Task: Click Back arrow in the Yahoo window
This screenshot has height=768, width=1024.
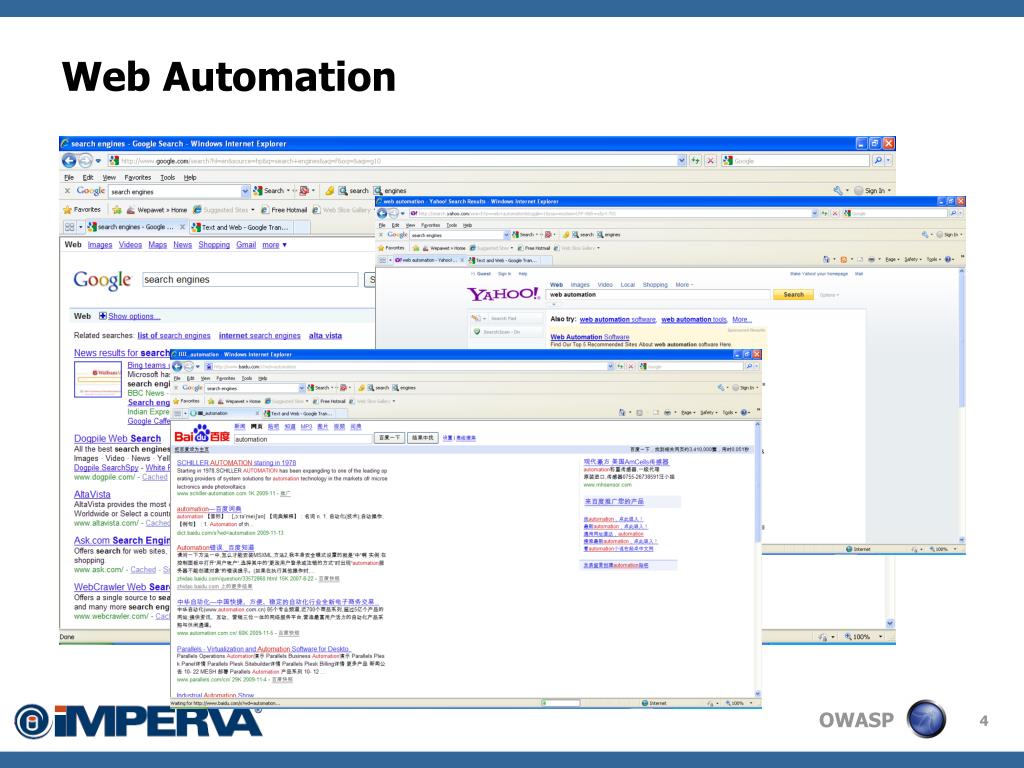Action: [382, 214]
